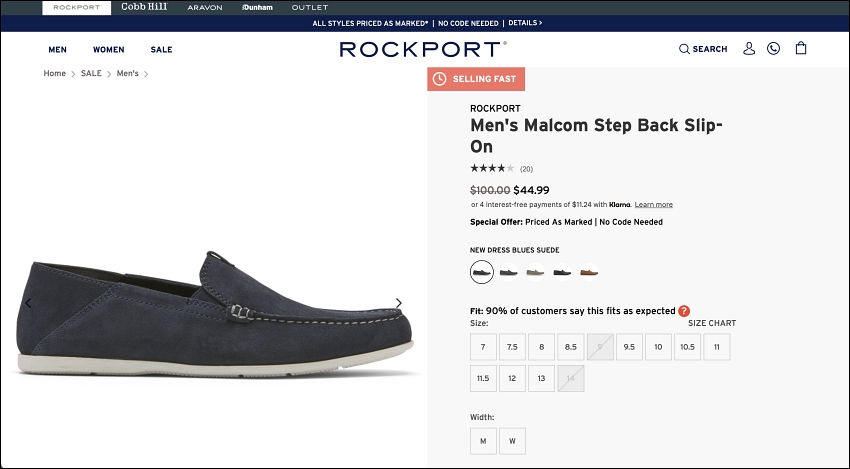The width and height of the screenshot is (850, 469).
Task: Select size 10.5
Action: 687,347
